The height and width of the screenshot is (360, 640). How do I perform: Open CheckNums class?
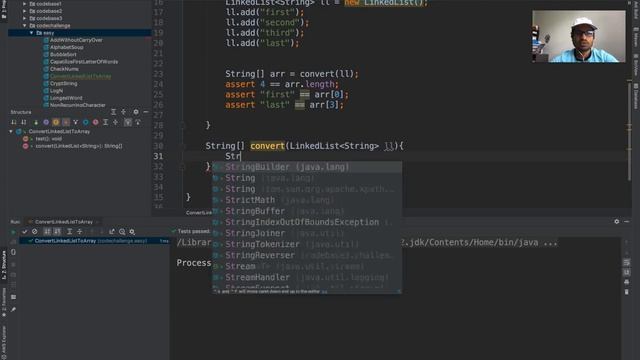pos(64,69)
